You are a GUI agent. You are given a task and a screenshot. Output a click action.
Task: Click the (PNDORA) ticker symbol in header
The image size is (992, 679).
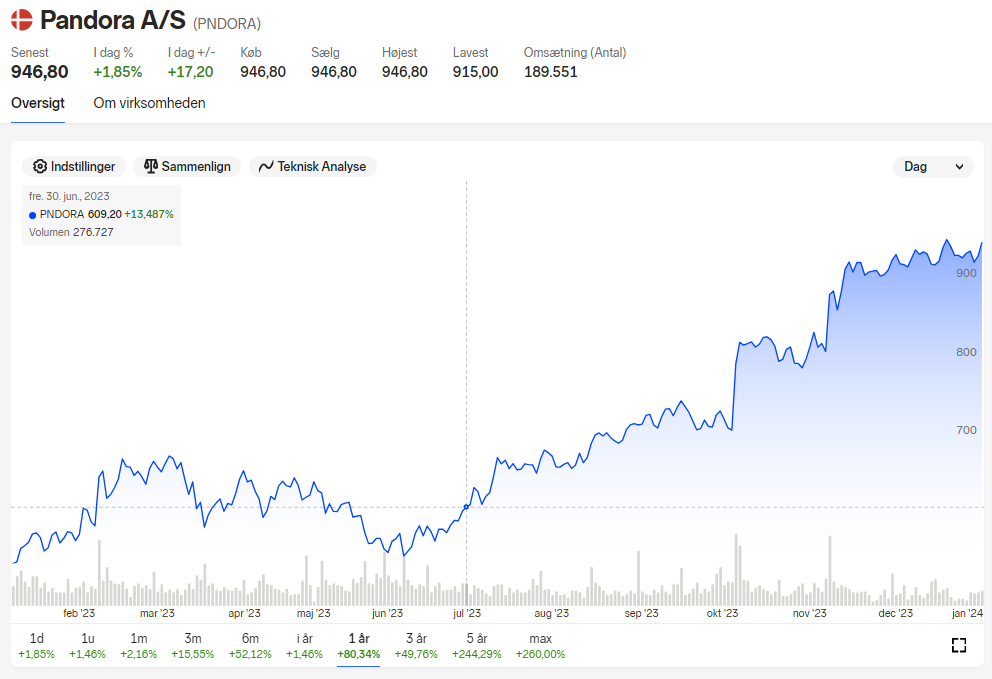(x=227, y=24)
